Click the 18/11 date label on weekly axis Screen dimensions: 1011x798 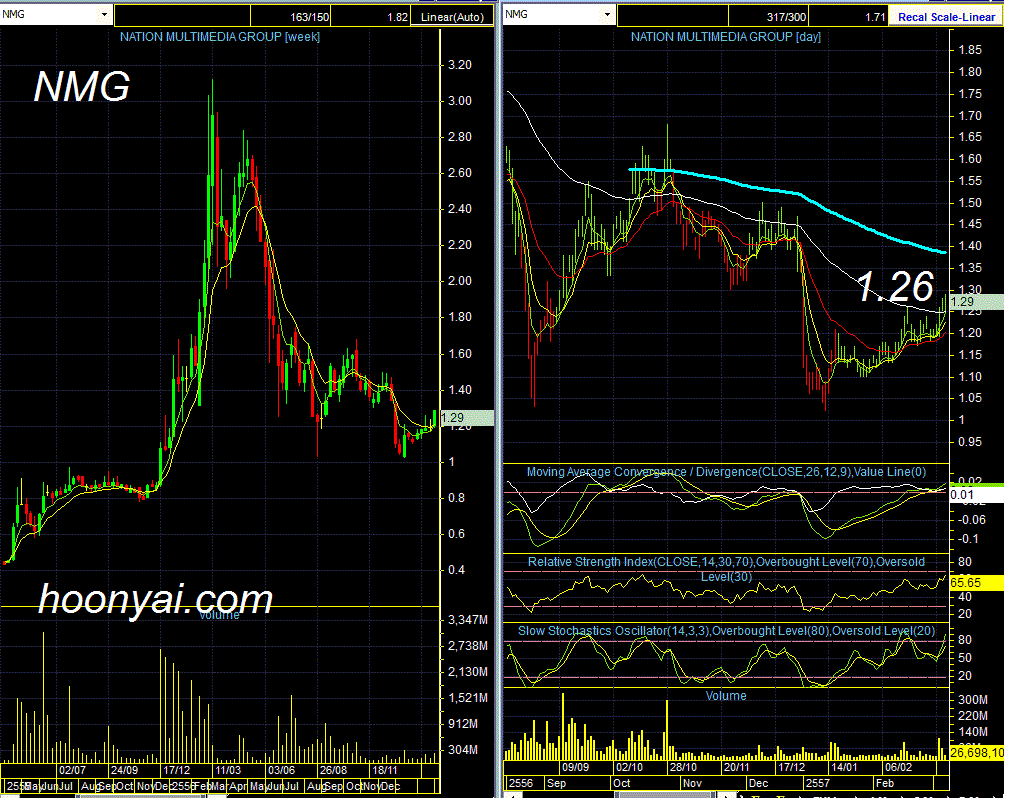[x=385, y=770]
